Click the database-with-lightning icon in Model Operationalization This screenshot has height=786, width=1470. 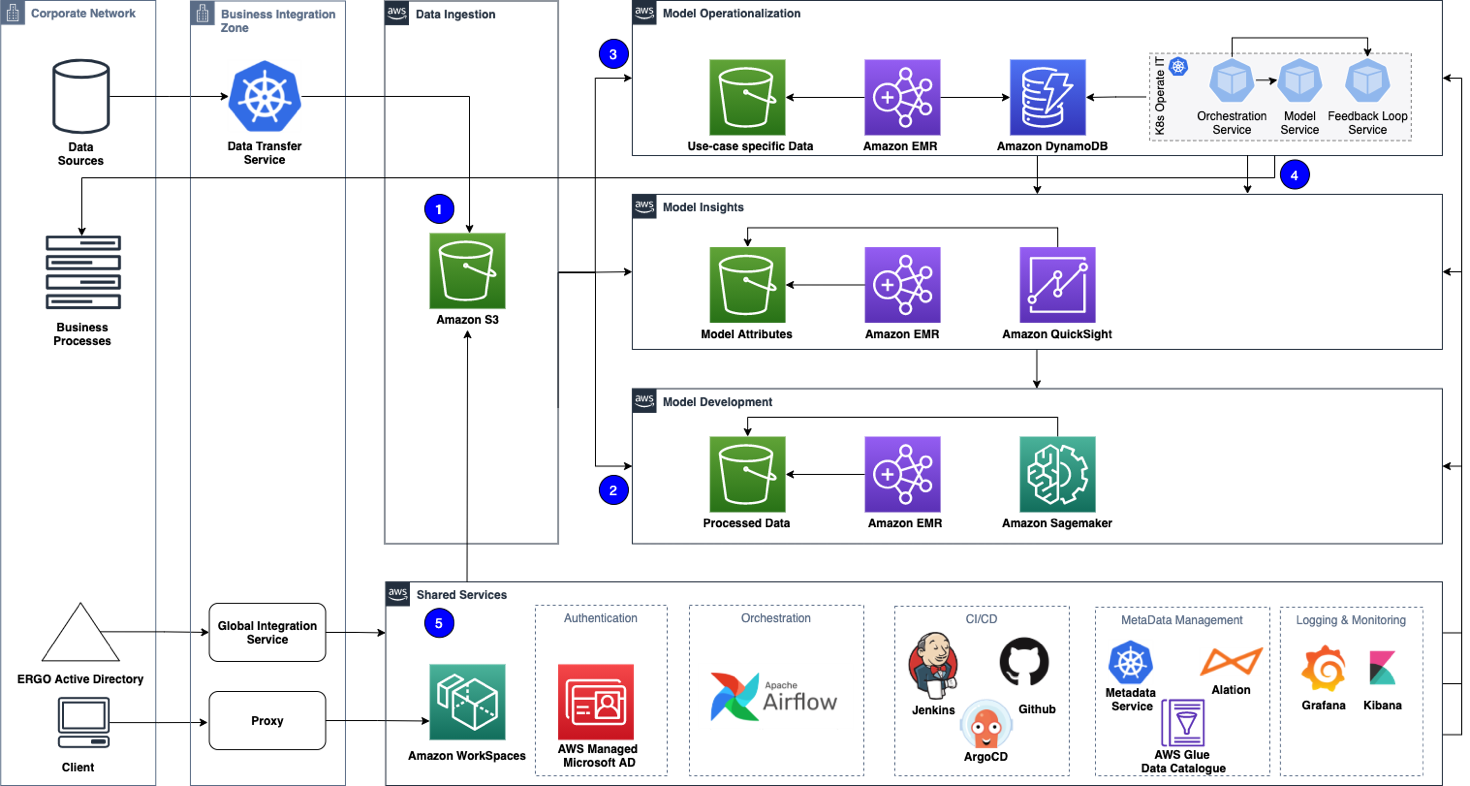click(1047, 97)
